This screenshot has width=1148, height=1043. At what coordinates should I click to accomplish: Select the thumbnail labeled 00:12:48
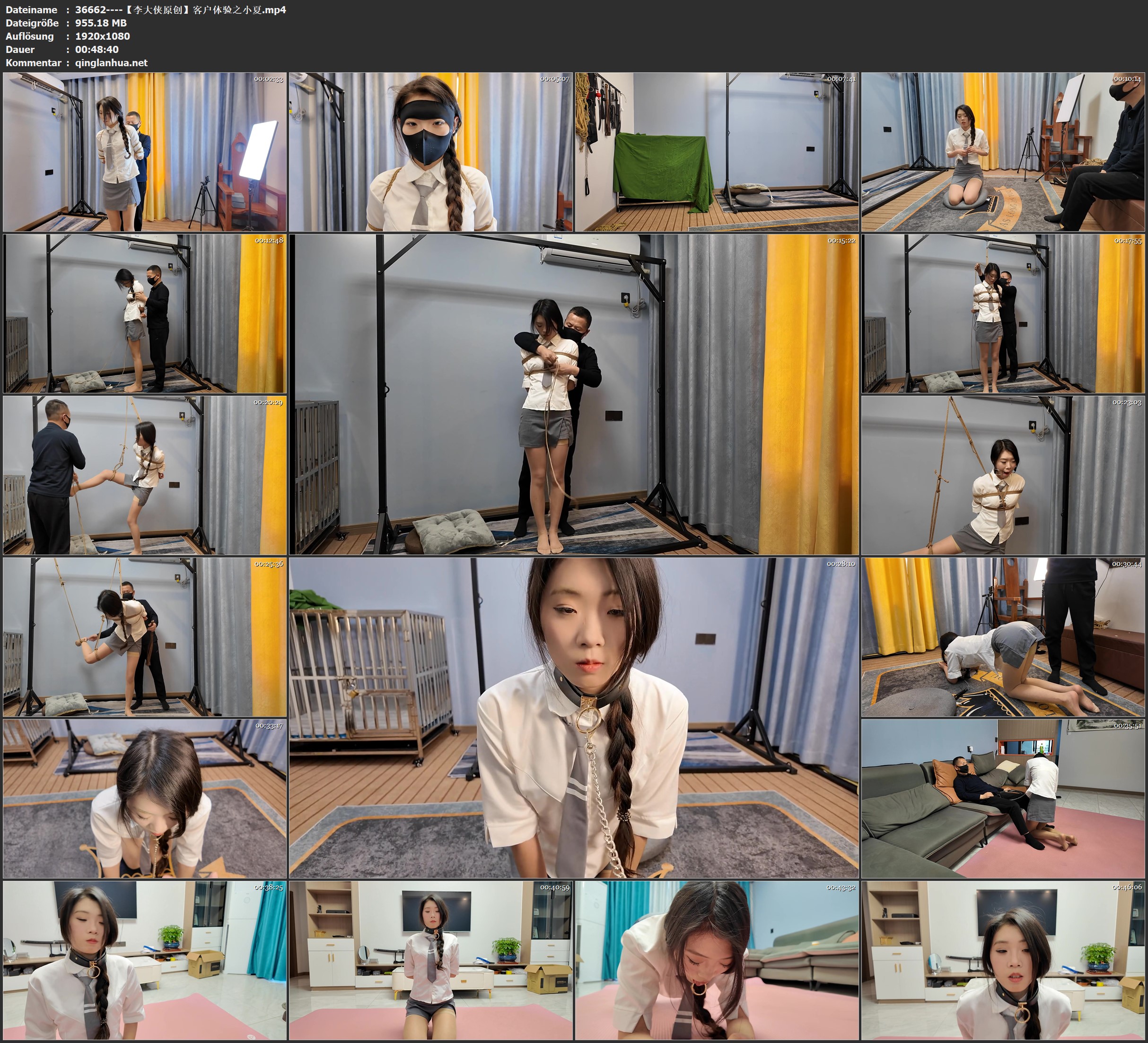[145, 313]
